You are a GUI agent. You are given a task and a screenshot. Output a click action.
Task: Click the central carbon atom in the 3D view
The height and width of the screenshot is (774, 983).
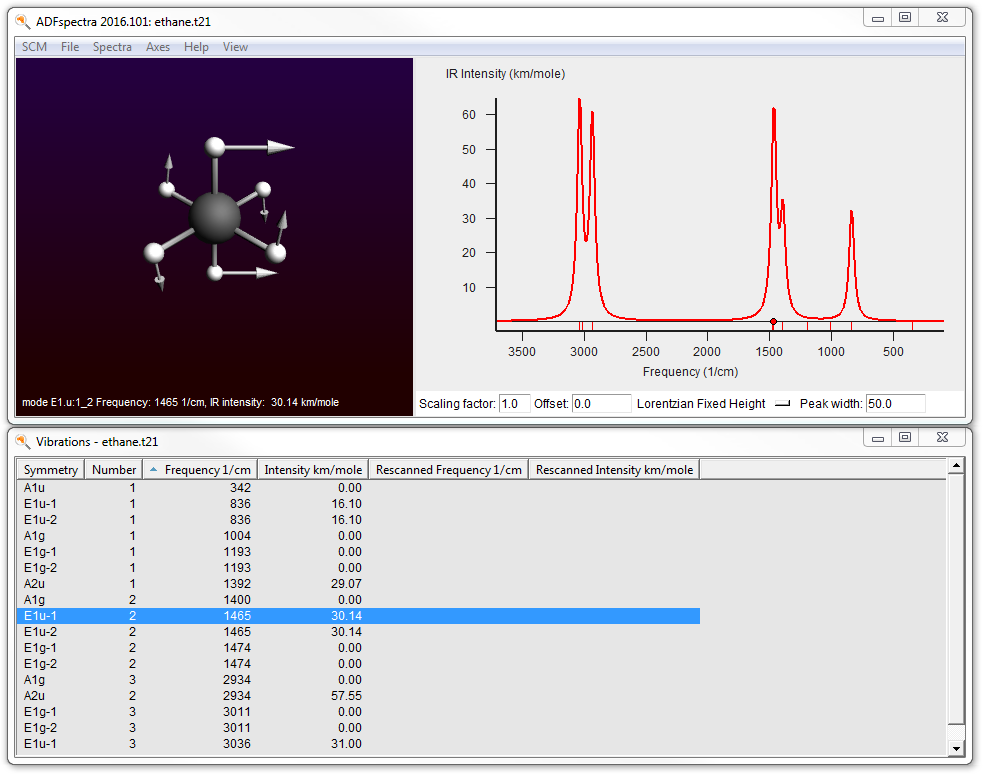point(215,217)
